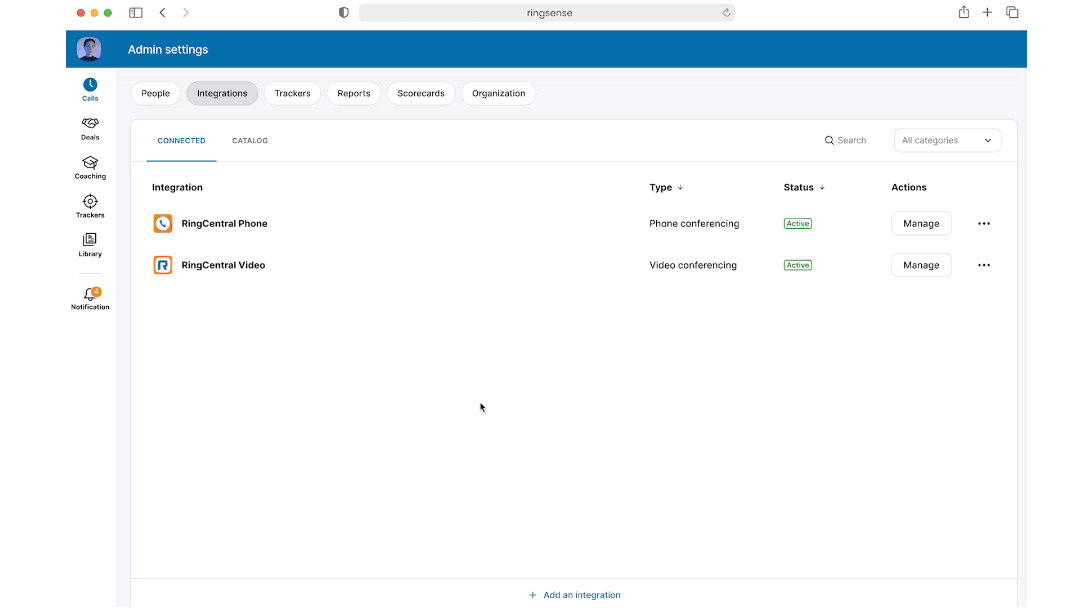Switch to the Catalog tab
The image size is (1080, 608).
pos(250,141)
